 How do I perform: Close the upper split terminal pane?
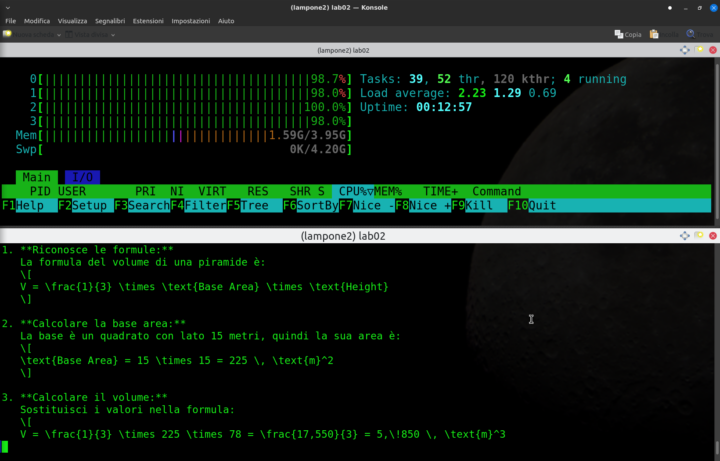[x=713, y=50]
